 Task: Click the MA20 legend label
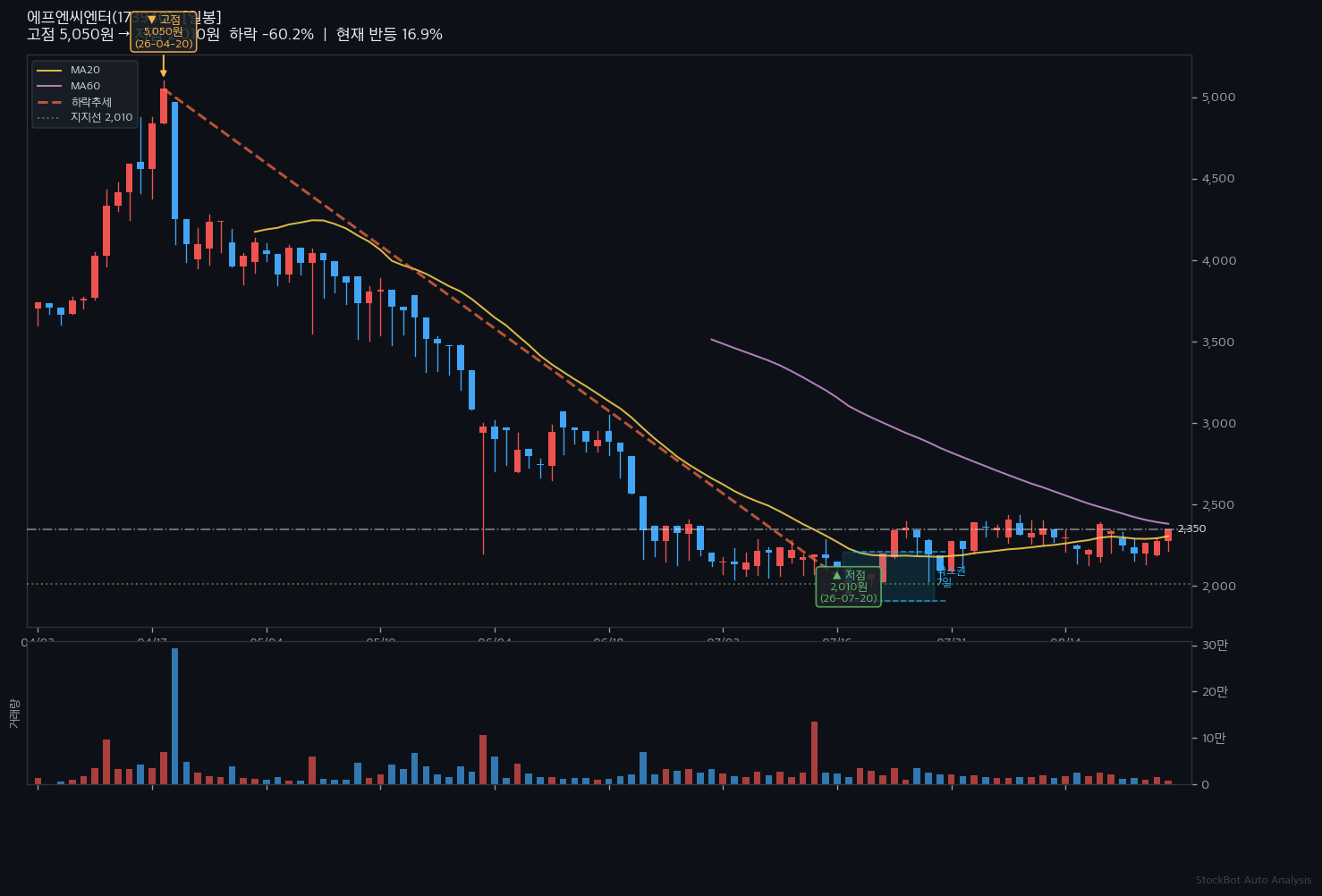pyautogui.click(x=85, y=70)
